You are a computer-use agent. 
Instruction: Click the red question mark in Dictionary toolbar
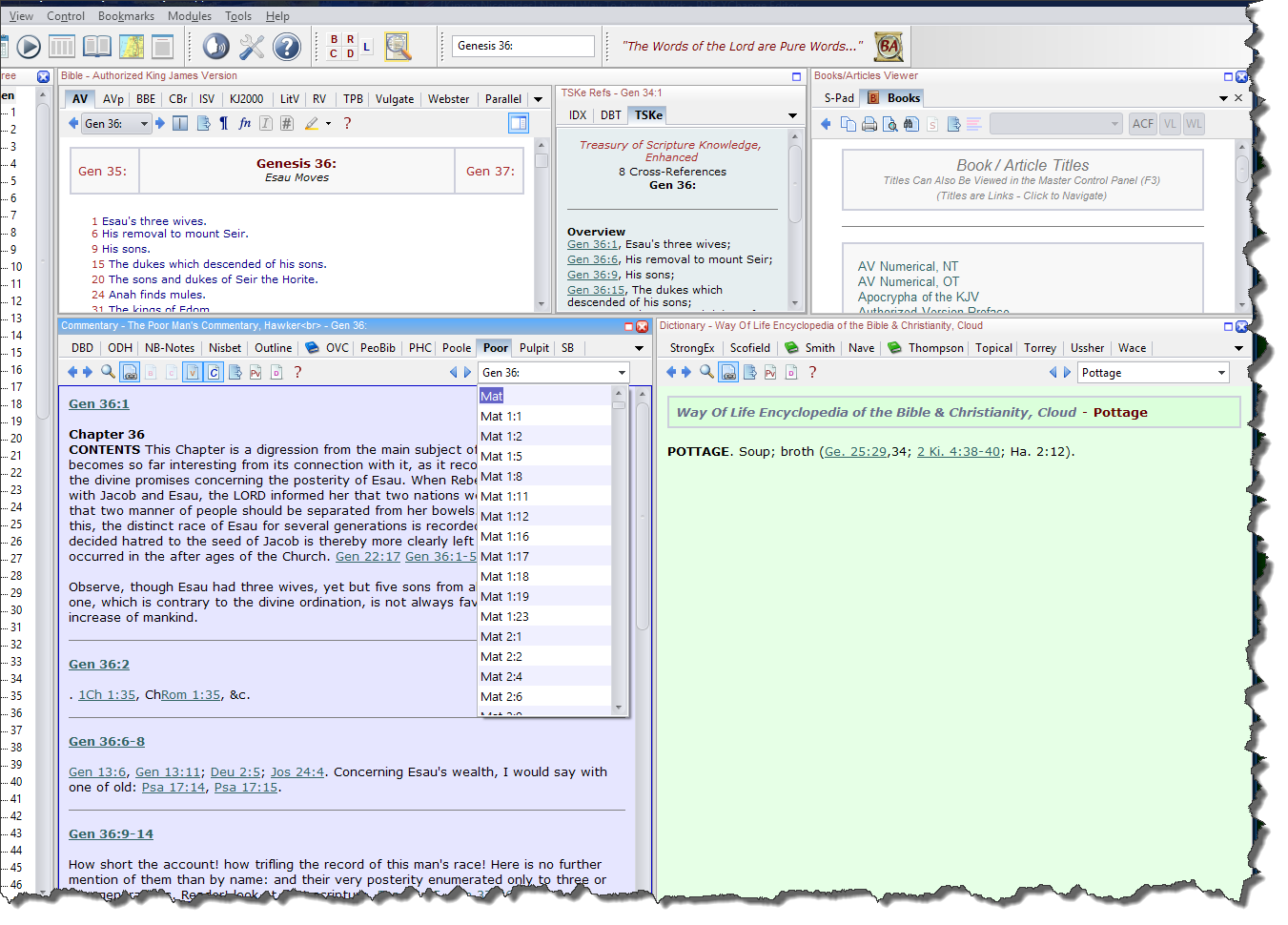(x=812, y=372)
